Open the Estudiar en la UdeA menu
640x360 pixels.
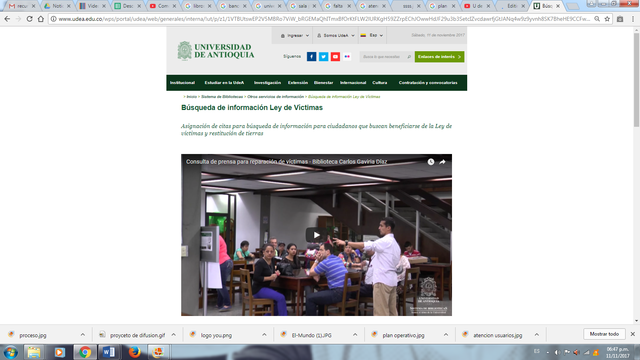tap(224, 83)
